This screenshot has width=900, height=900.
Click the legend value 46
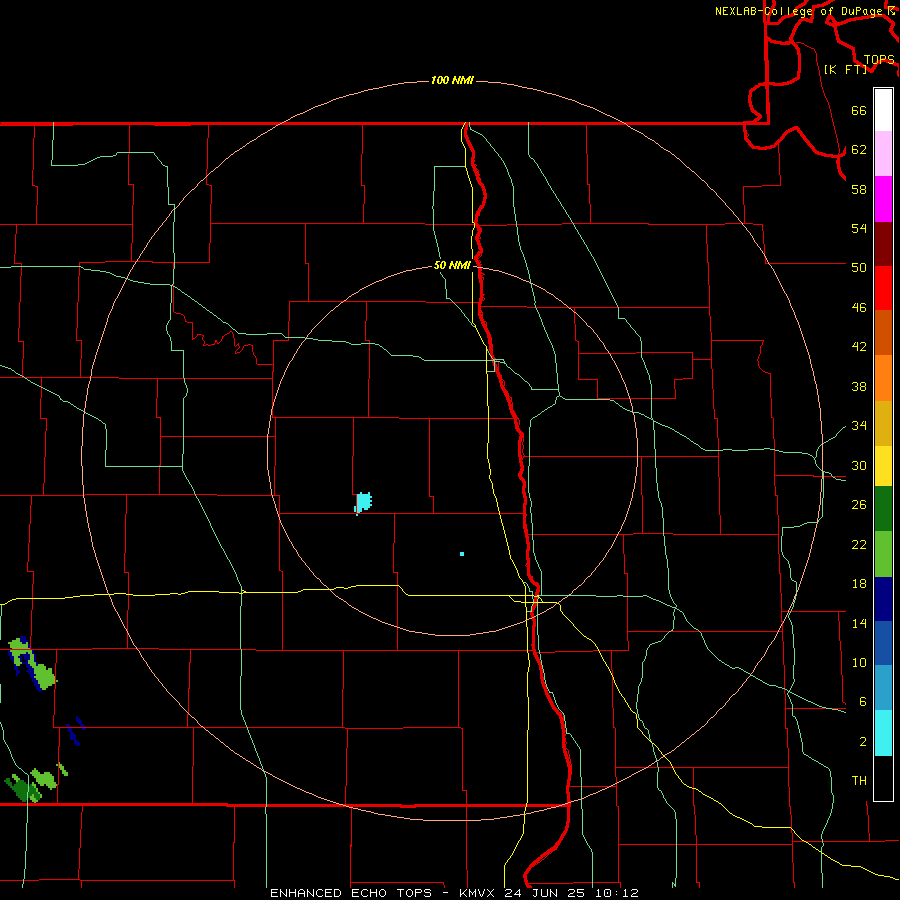tap(859, 308)
